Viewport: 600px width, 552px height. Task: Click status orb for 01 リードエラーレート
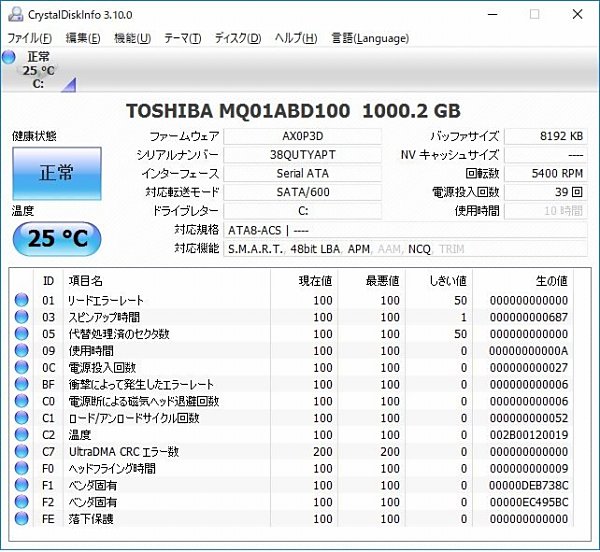coord(22,300)
